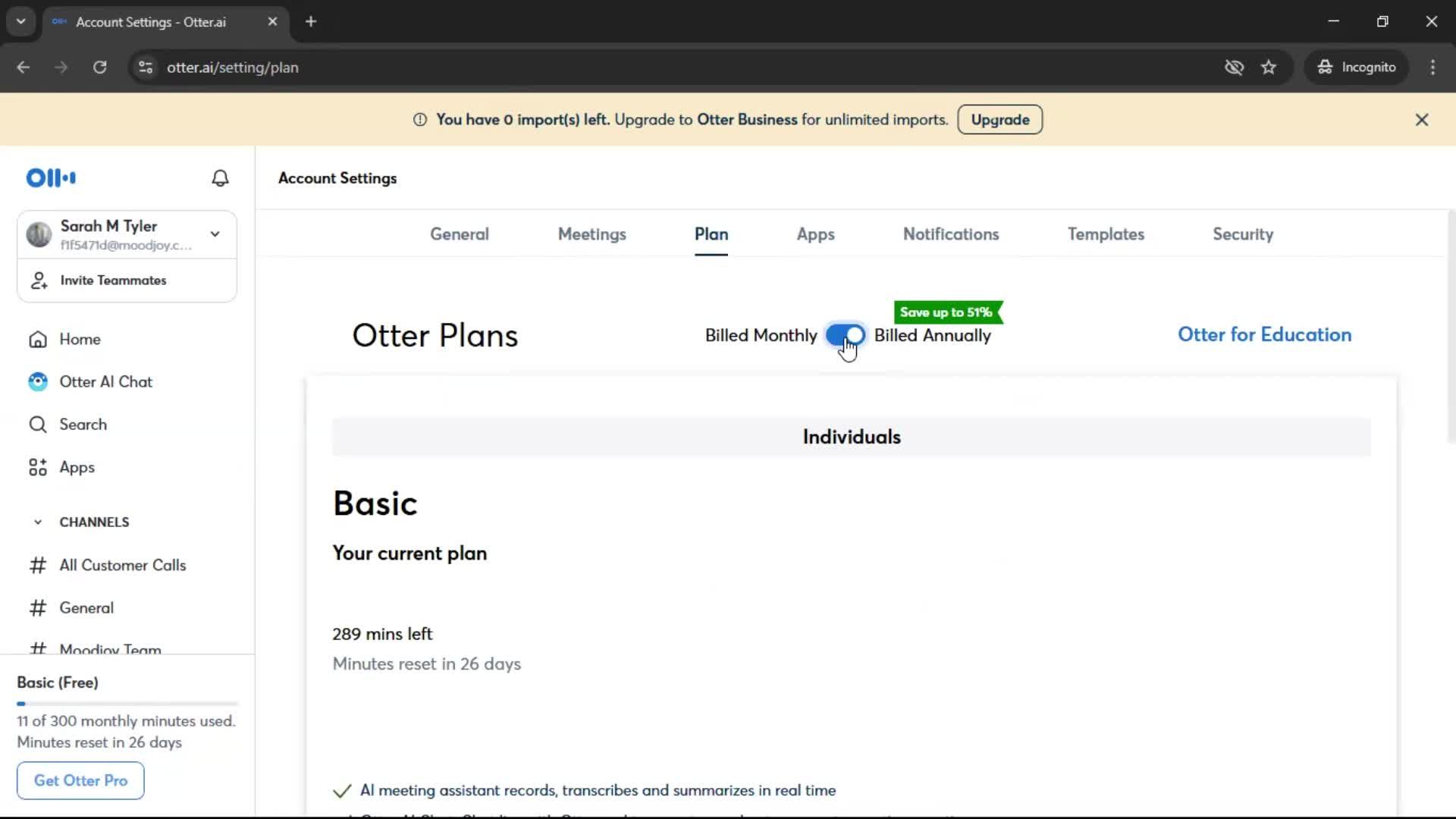Click the Basic (Free) plan label
Viewport: 1456px width, 819px height.
point(58,682)
